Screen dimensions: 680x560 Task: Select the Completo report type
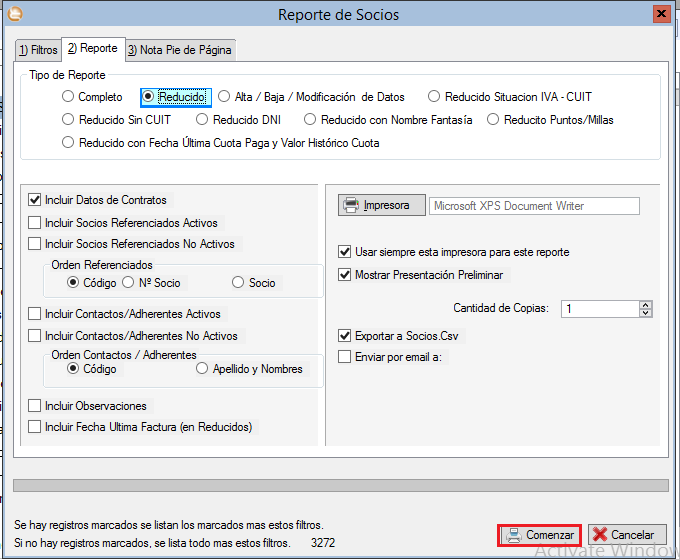pos(68,97)
